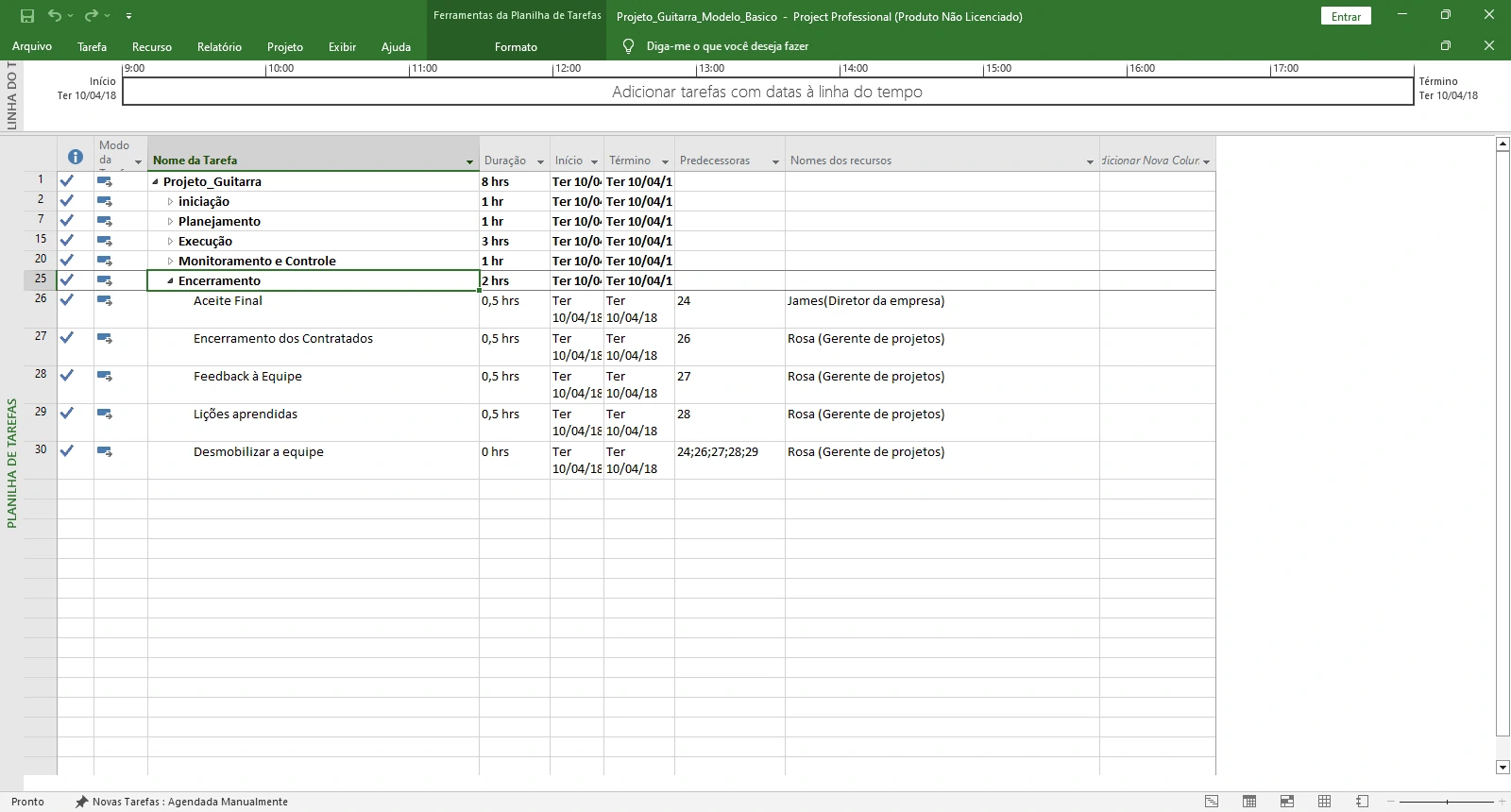Switch to Team Planner view icon
Viewport: 1511px width, 812px height.
tap(1287, 802)
